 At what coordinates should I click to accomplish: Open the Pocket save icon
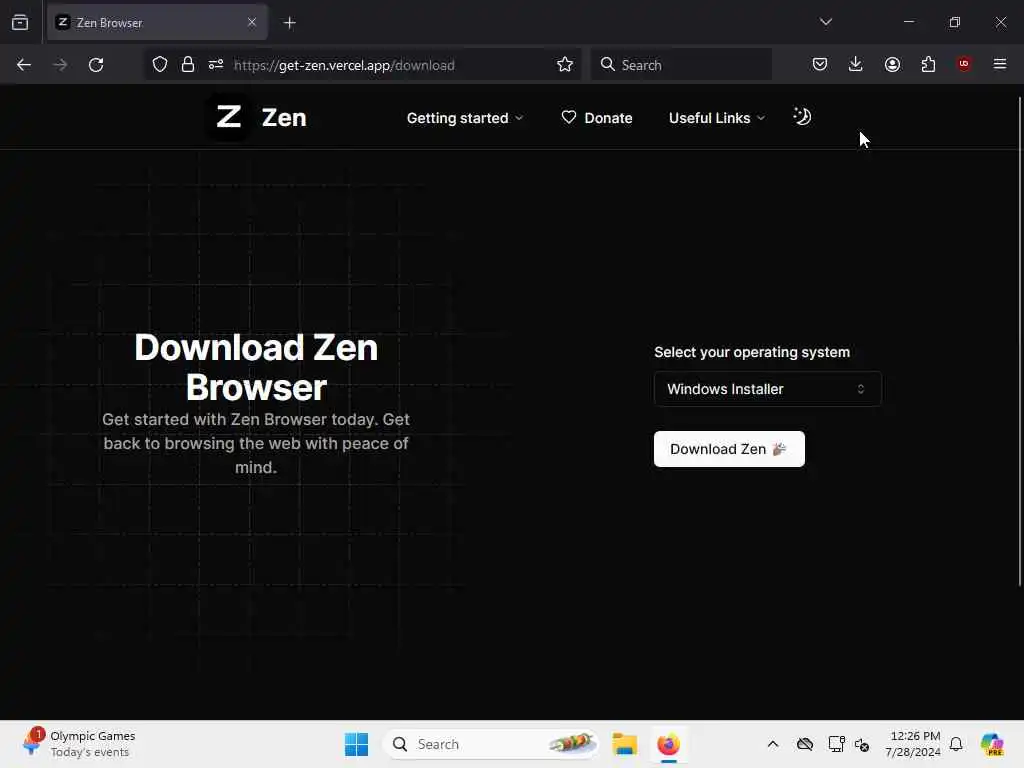(820, 64)
